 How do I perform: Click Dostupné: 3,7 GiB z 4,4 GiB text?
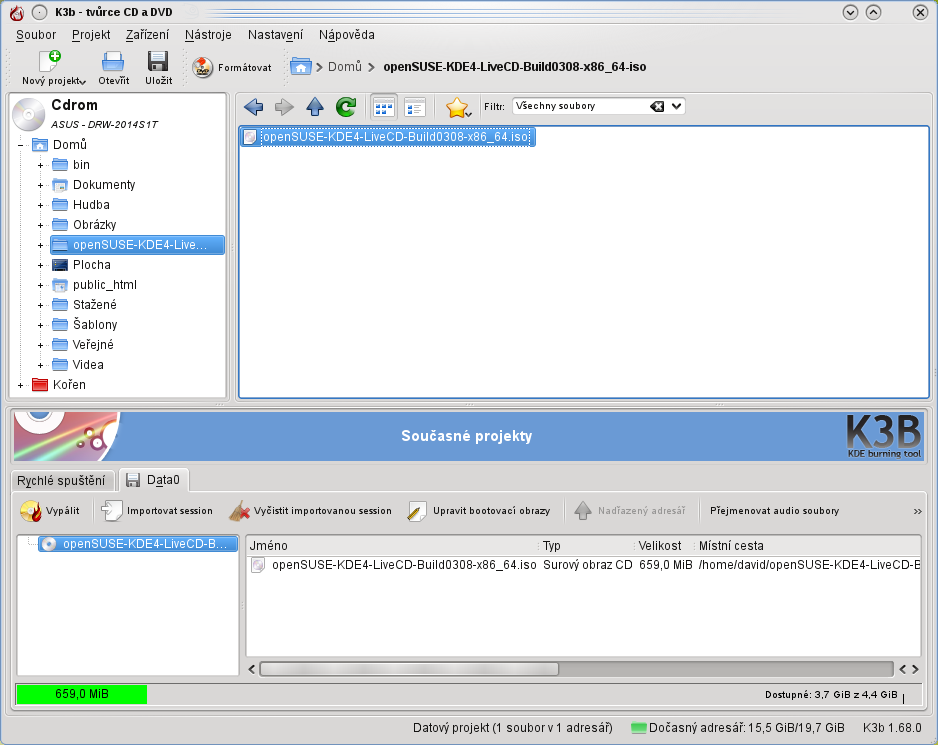(831, 695)
